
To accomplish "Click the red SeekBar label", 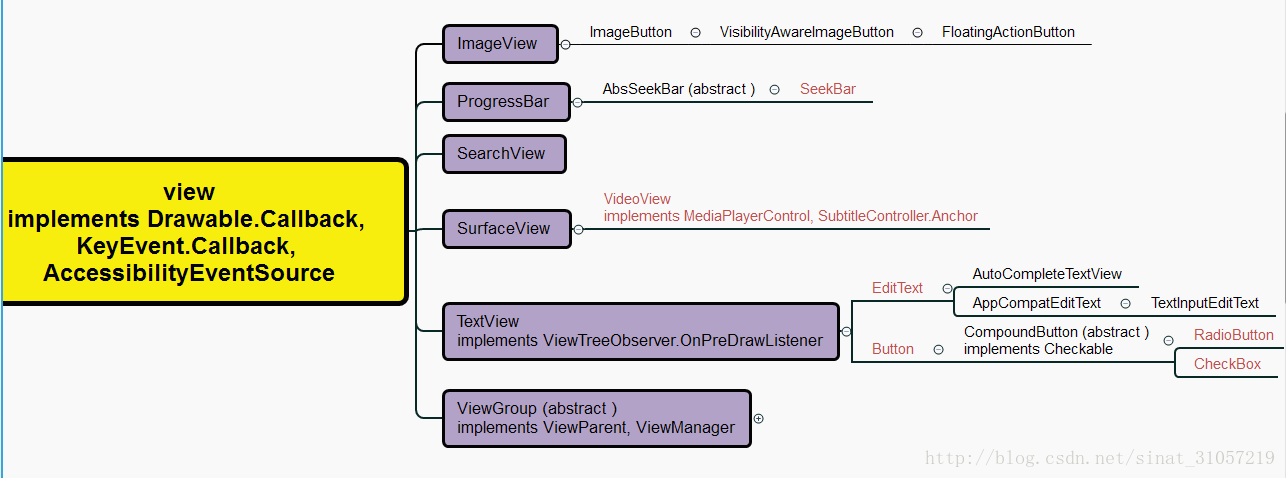I will click(x=827, y=89).
